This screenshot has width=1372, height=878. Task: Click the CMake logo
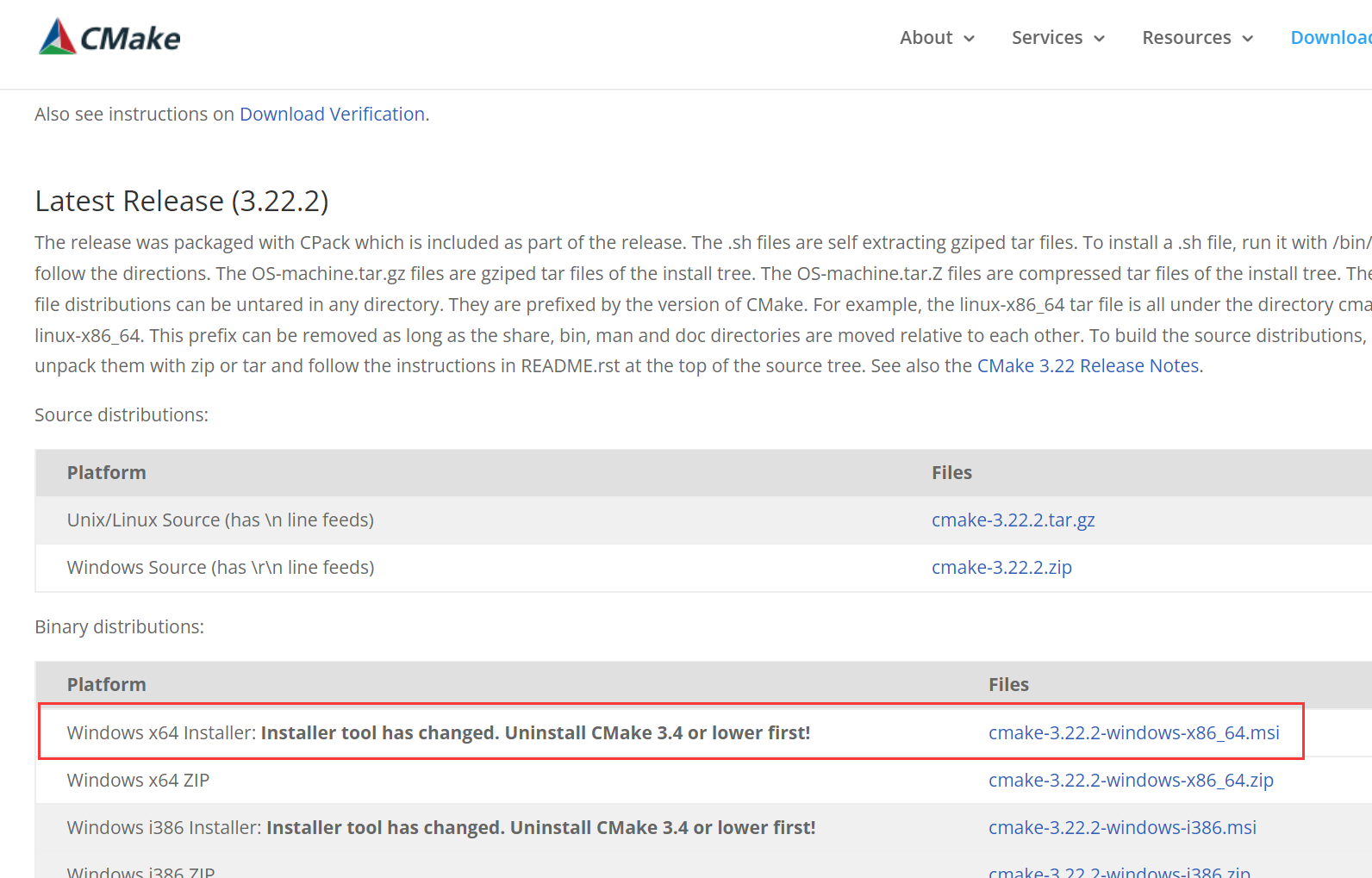[109, 37]
